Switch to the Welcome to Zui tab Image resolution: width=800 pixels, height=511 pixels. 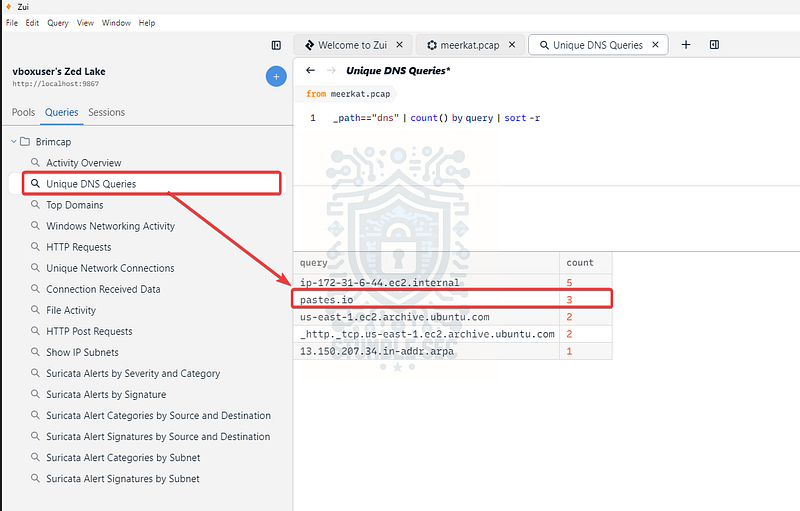coord(352,45)
